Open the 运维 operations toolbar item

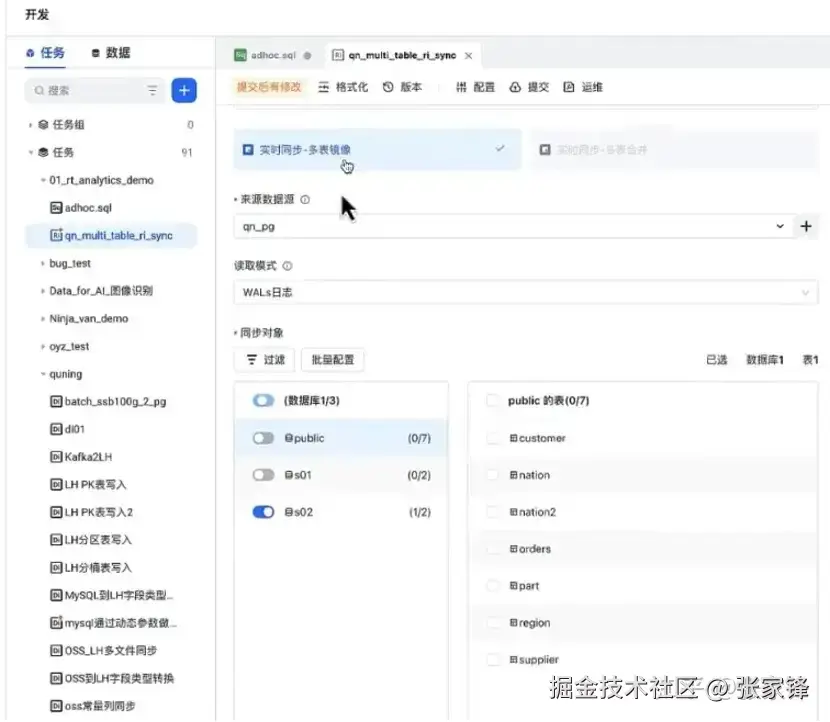[x=583, y=87]
